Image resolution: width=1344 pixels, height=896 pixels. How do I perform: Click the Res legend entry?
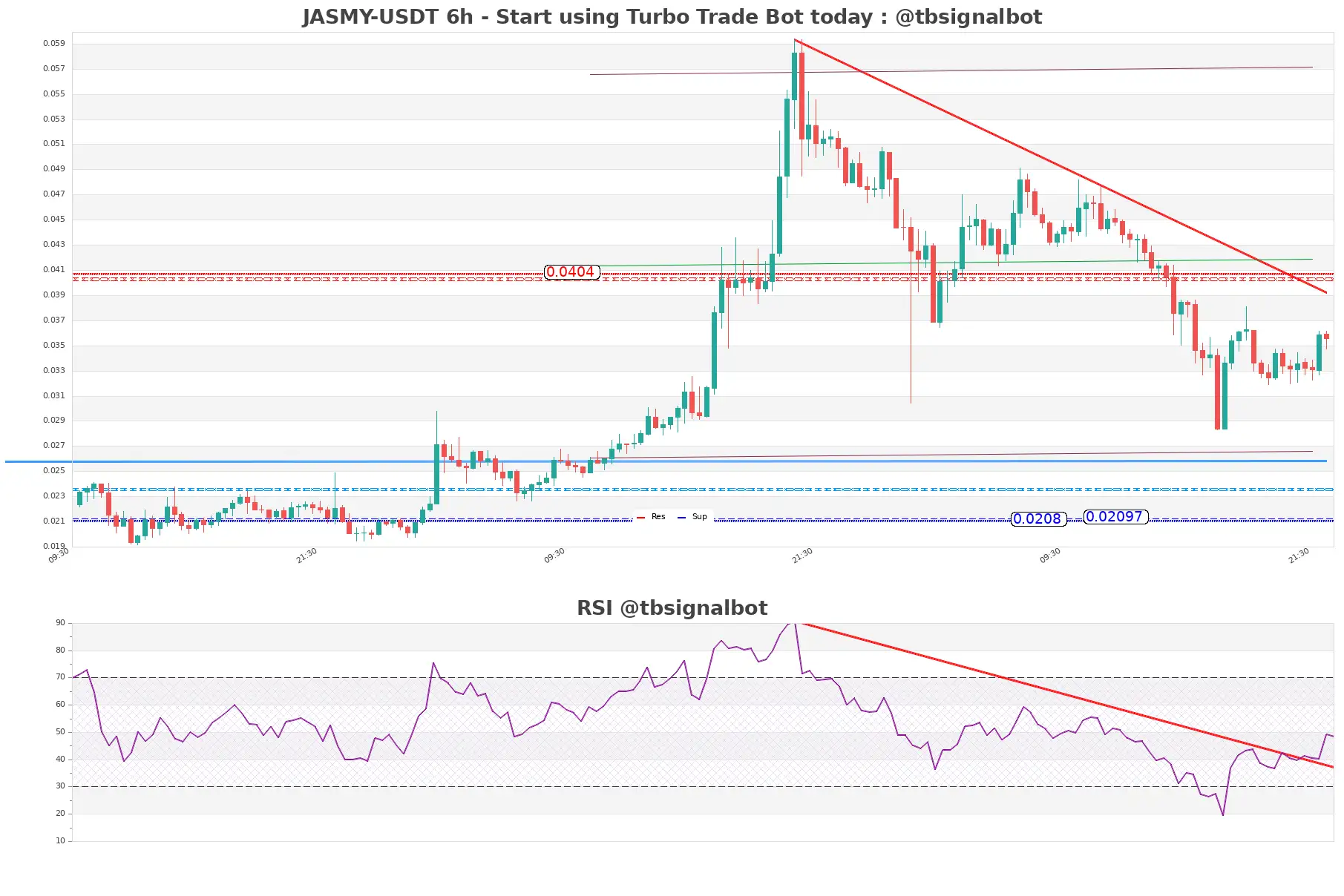652,517
